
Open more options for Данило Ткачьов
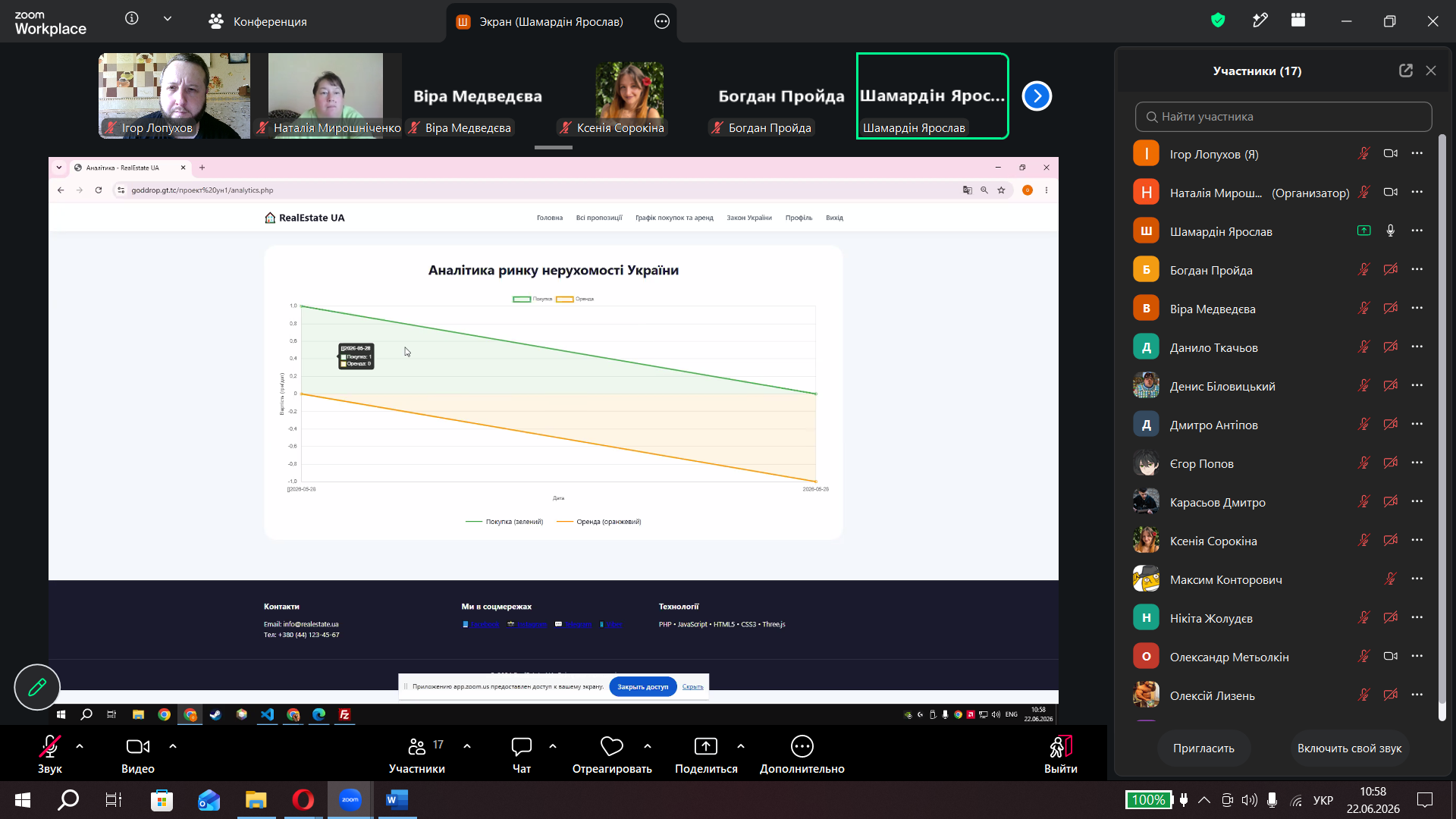coord(1417,347)
